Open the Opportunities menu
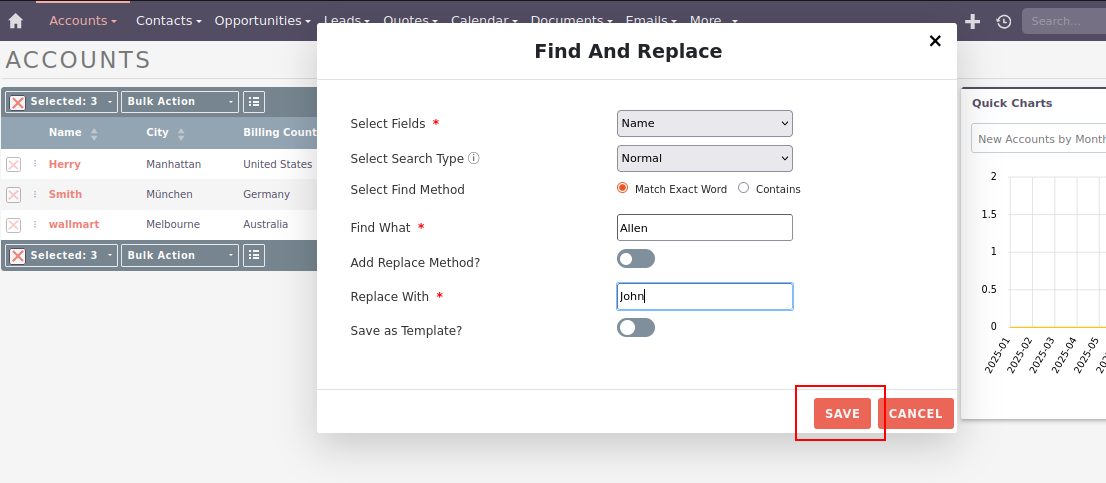Image resolution: width=1106 pixels, height=483 pixels. (262, 21)
